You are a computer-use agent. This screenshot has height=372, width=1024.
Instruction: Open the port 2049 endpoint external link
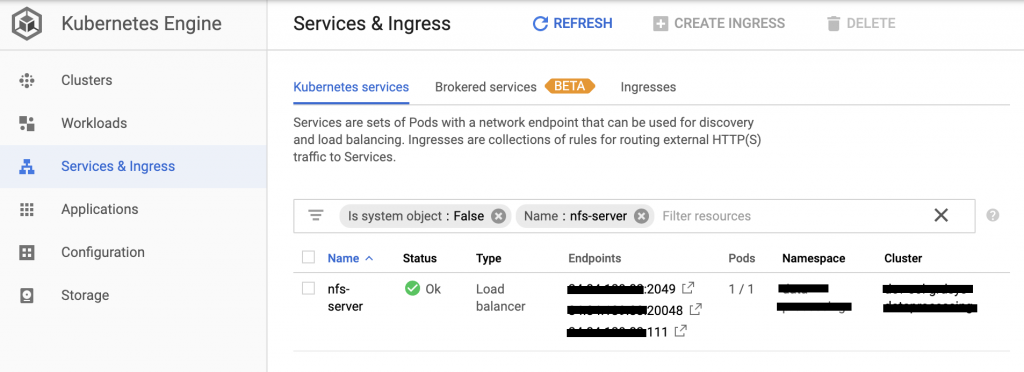pyautogui.click(x=688, y=288)
